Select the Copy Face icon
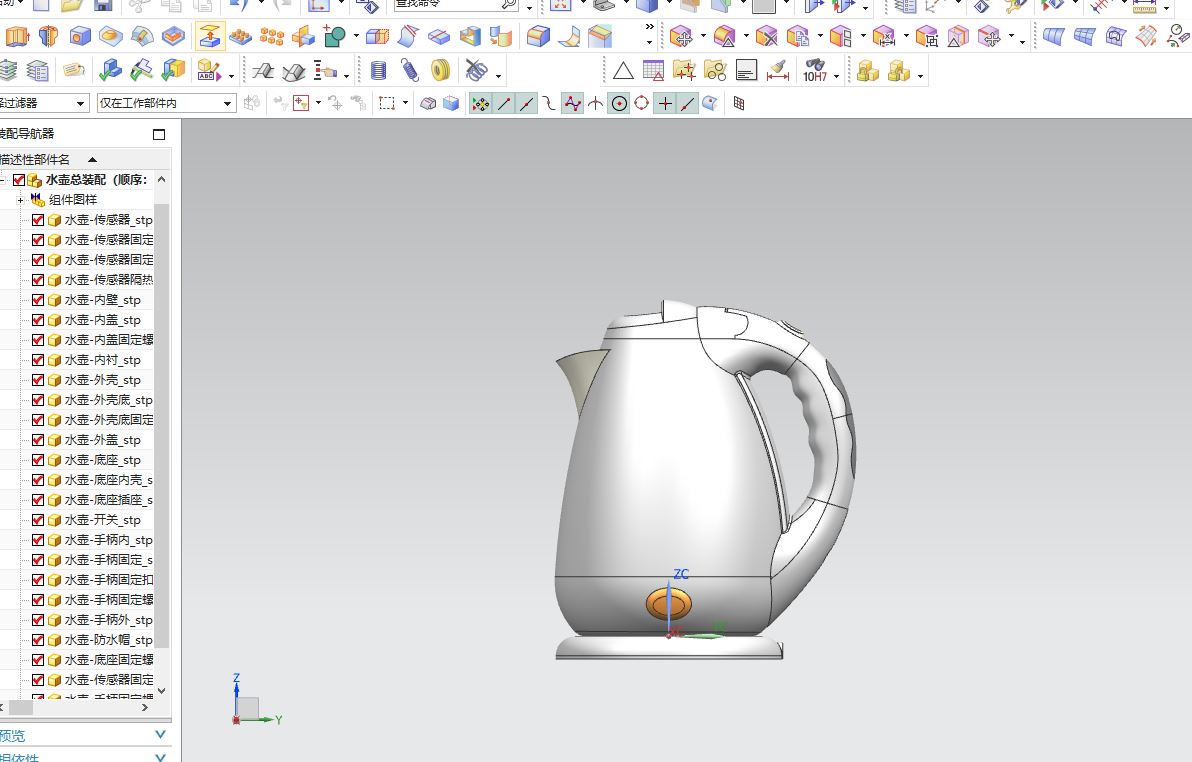Viewport: 1192px width, 762px height. pos(797,36)
